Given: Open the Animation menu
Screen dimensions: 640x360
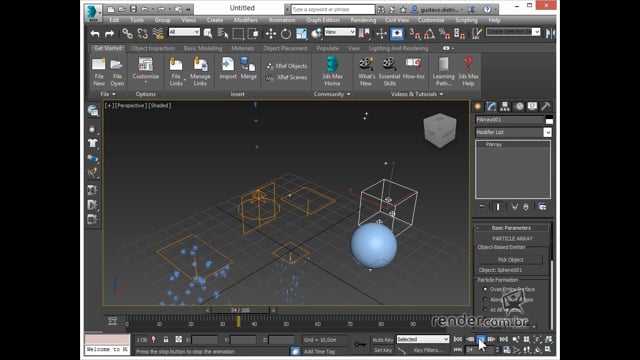Looking at the screenshot, I should click(x=282, y=20).
